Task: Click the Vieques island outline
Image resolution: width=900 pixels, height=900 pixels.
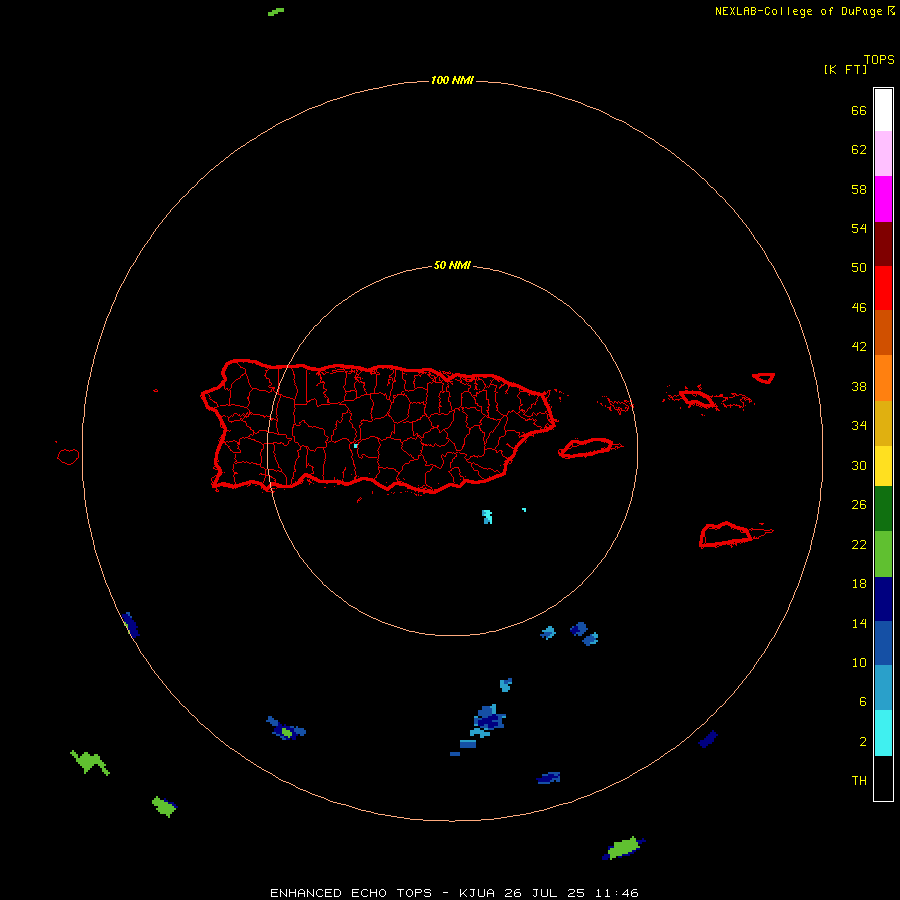Action: 589,448
